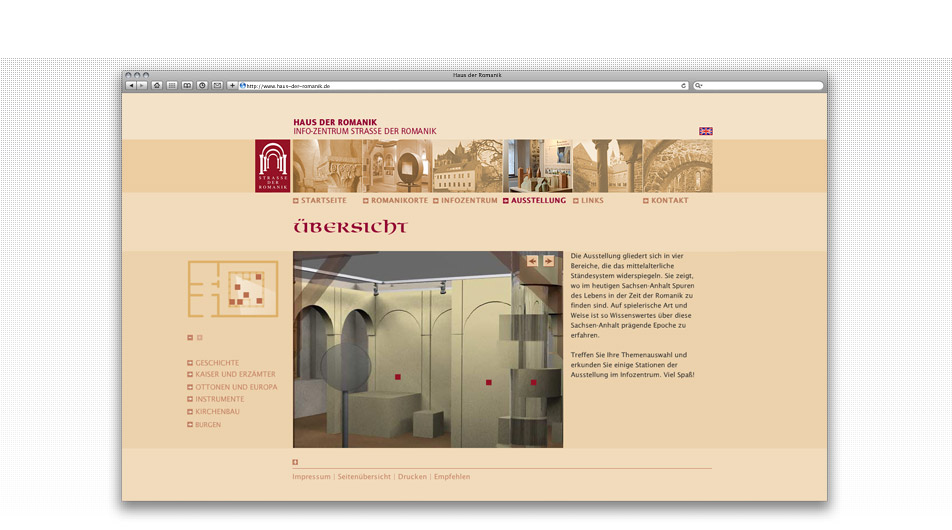Select the Kontakt navigation item
Viewport: 952px width, 530px height.
click(x=669, y=201)
